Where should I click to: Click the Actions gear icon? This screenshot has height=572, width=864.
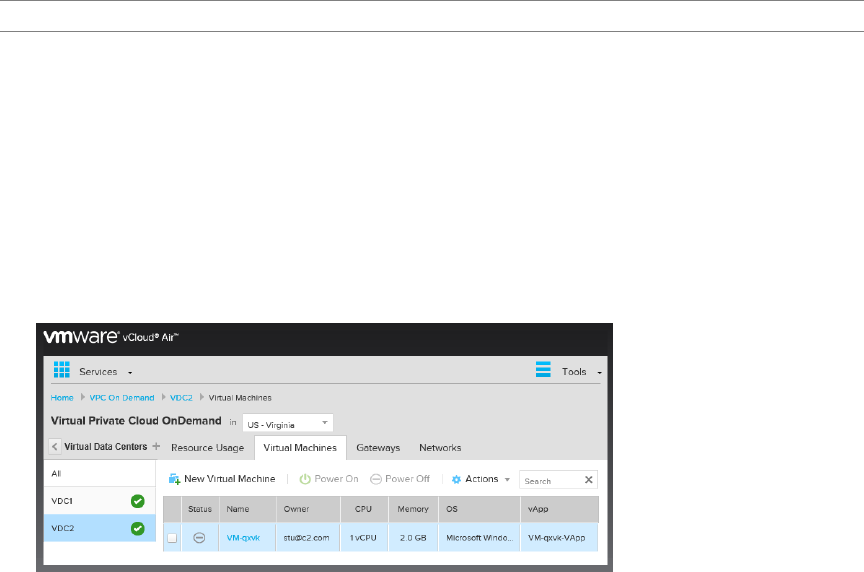pos(456,479)
